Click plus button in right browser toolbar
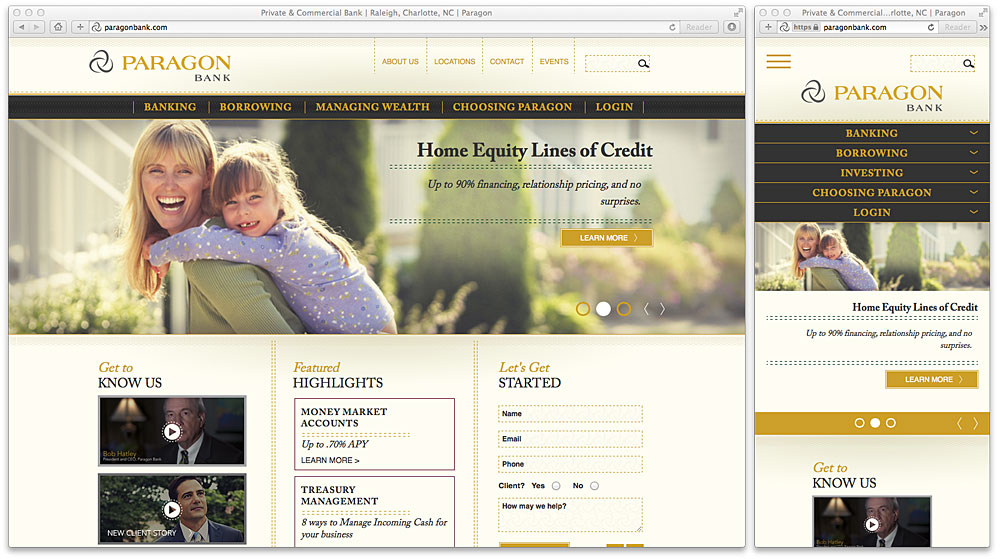 click(x=768, y=27)
